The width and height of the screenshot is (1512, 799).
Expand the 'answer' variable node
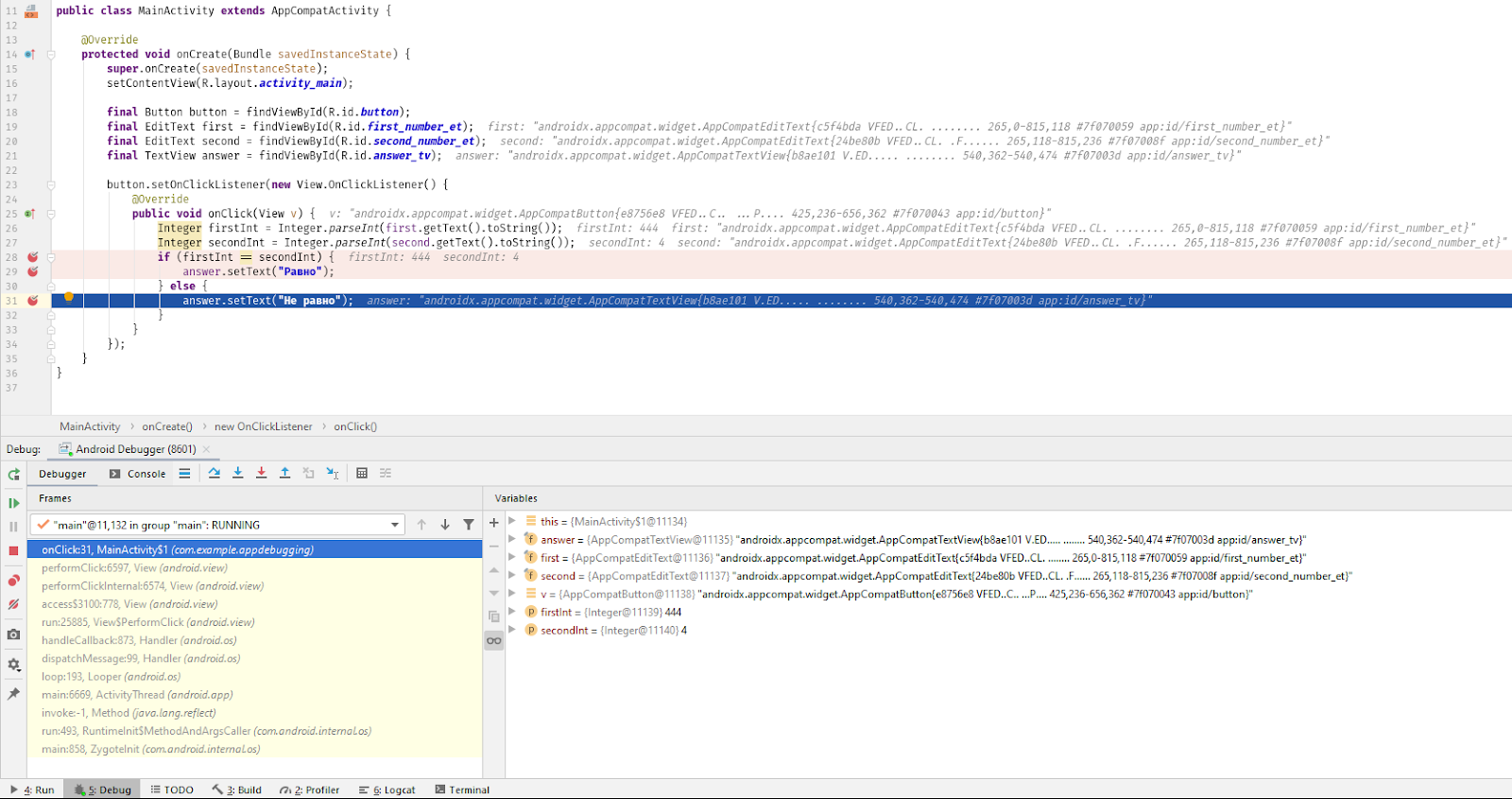pyautogui.click(x=512, y=540)
